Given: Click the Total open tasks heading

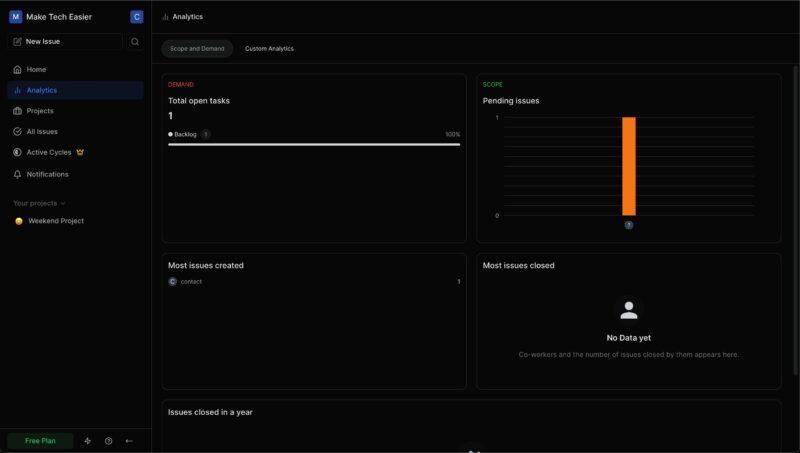Looking at the screenshot, I should click(x=199, y=100).
